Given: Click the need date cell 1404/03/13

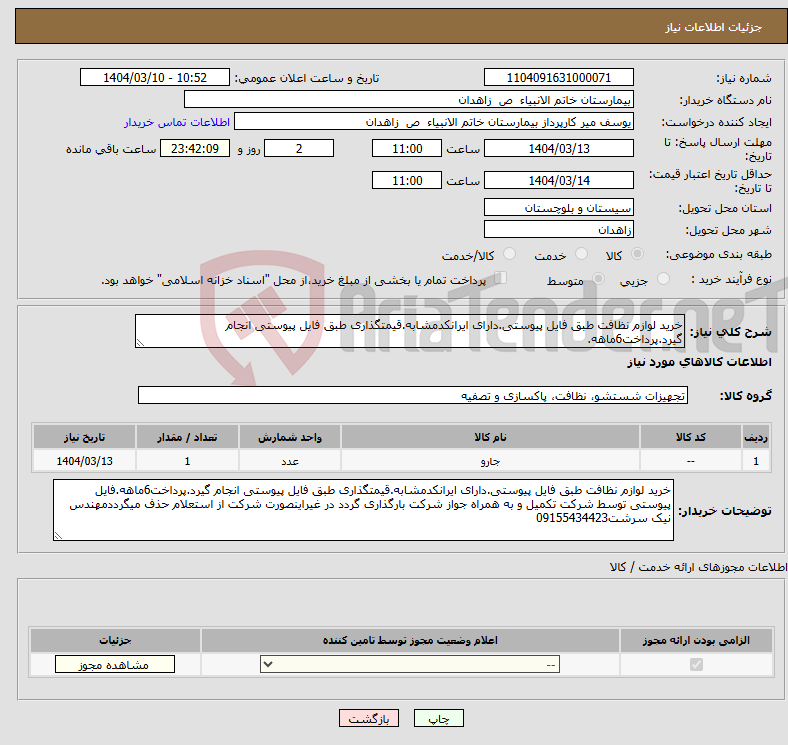Looking at the screenshot, I should point(84,460).
